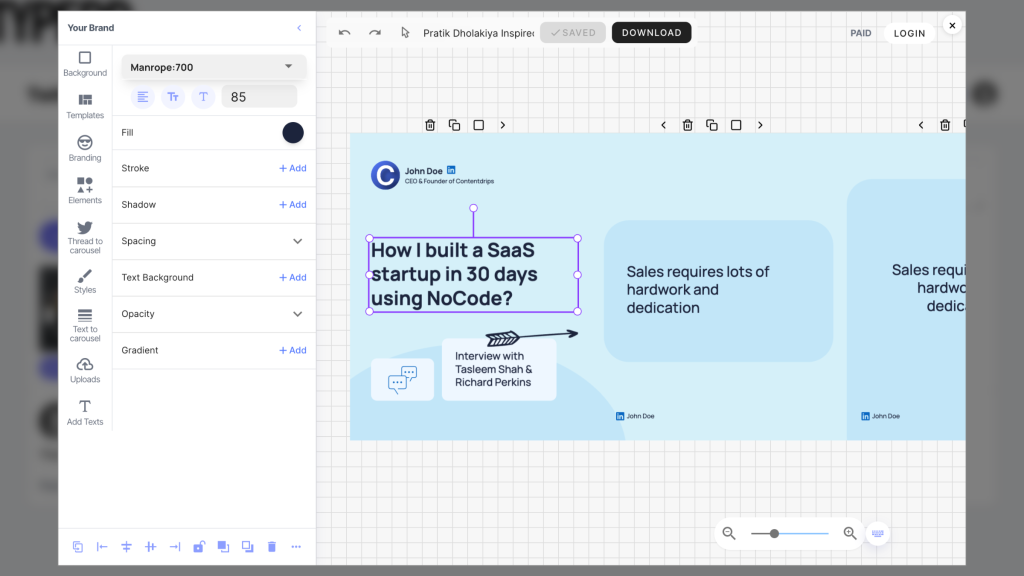Click the font size field showing 85
Screen dimensions: 1024x576
click(x=259, y=97)
